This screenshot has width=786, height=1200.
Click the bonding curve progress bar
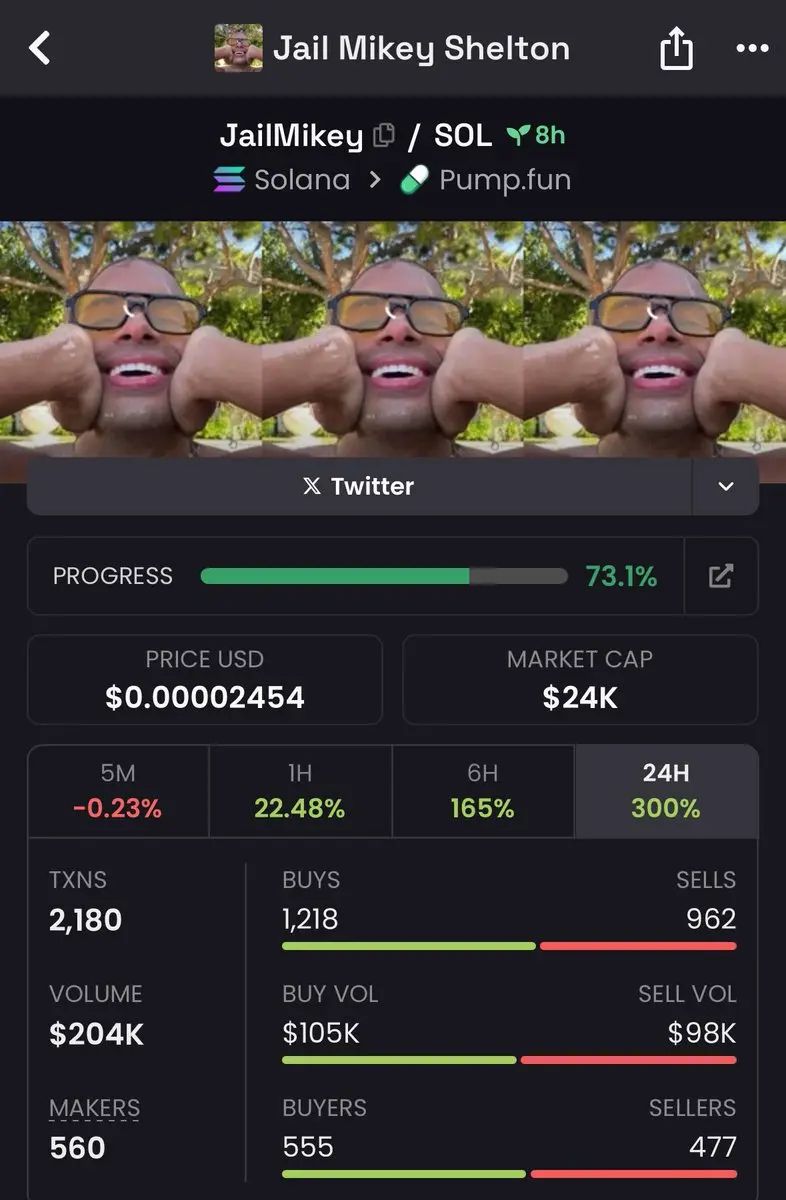[x=384, y=576]
